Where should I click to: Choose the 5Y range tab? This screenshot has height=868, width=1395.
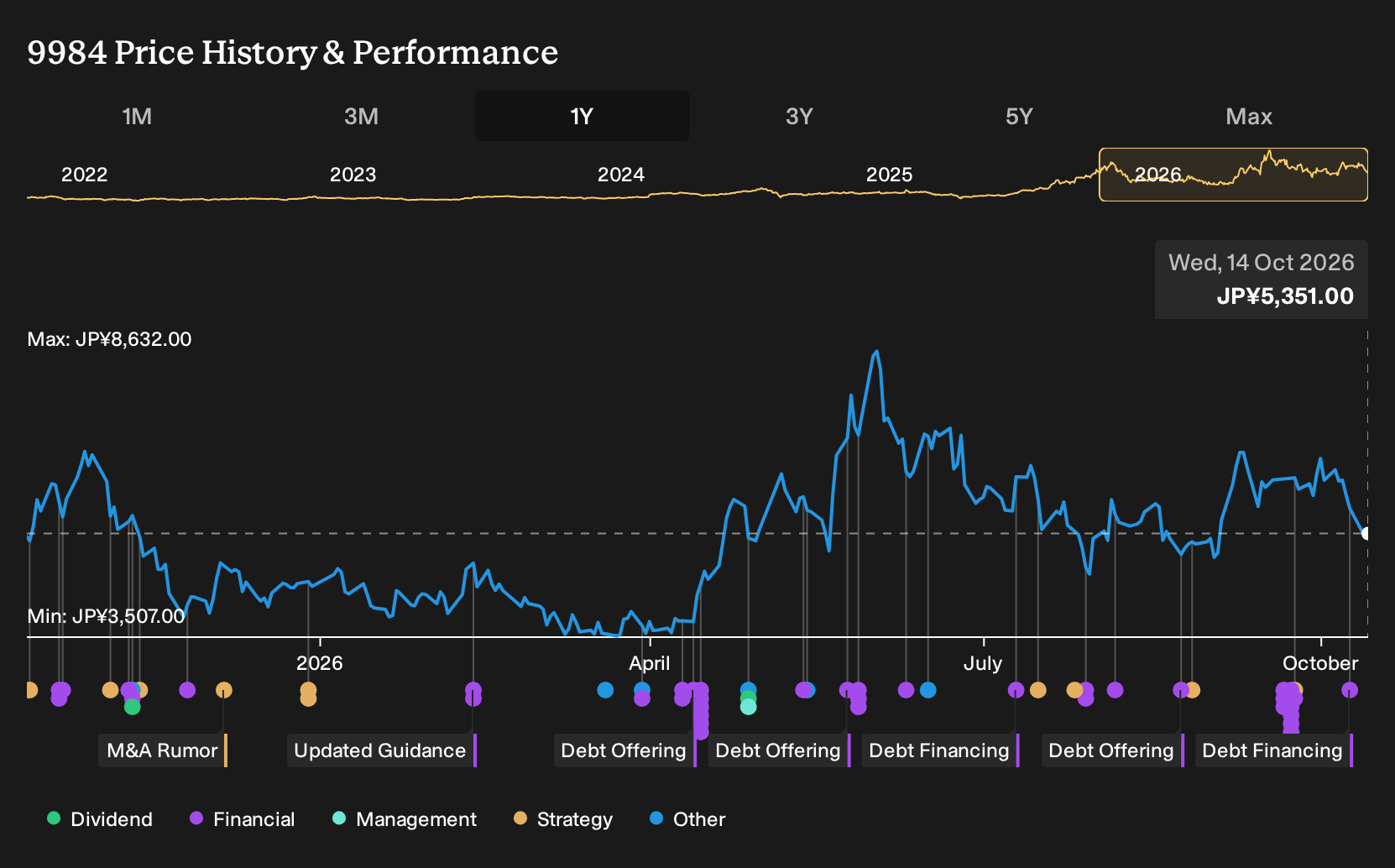point(1019,116)
